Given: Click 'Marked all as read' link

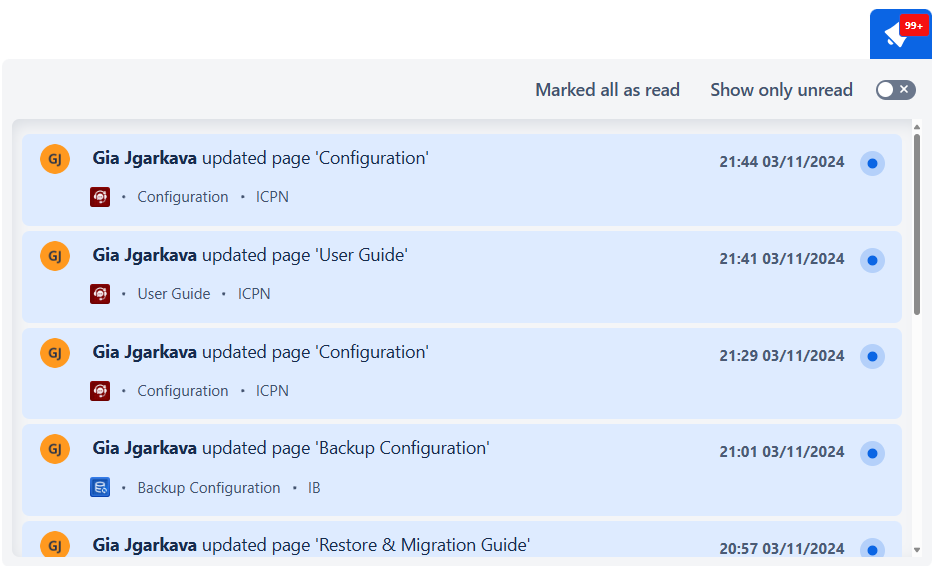Looking at the screenshot, I should click(607, 90).
